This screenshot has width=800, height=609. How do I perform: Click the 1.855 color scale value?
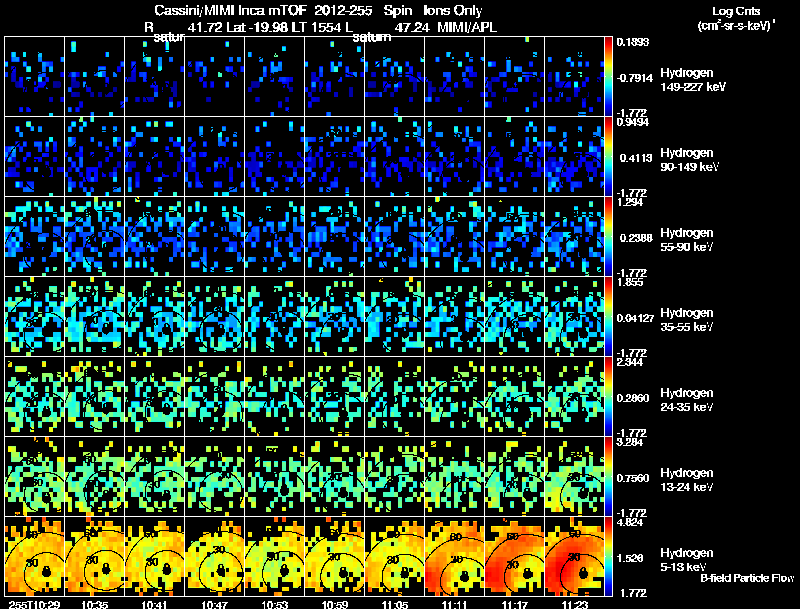630,282
